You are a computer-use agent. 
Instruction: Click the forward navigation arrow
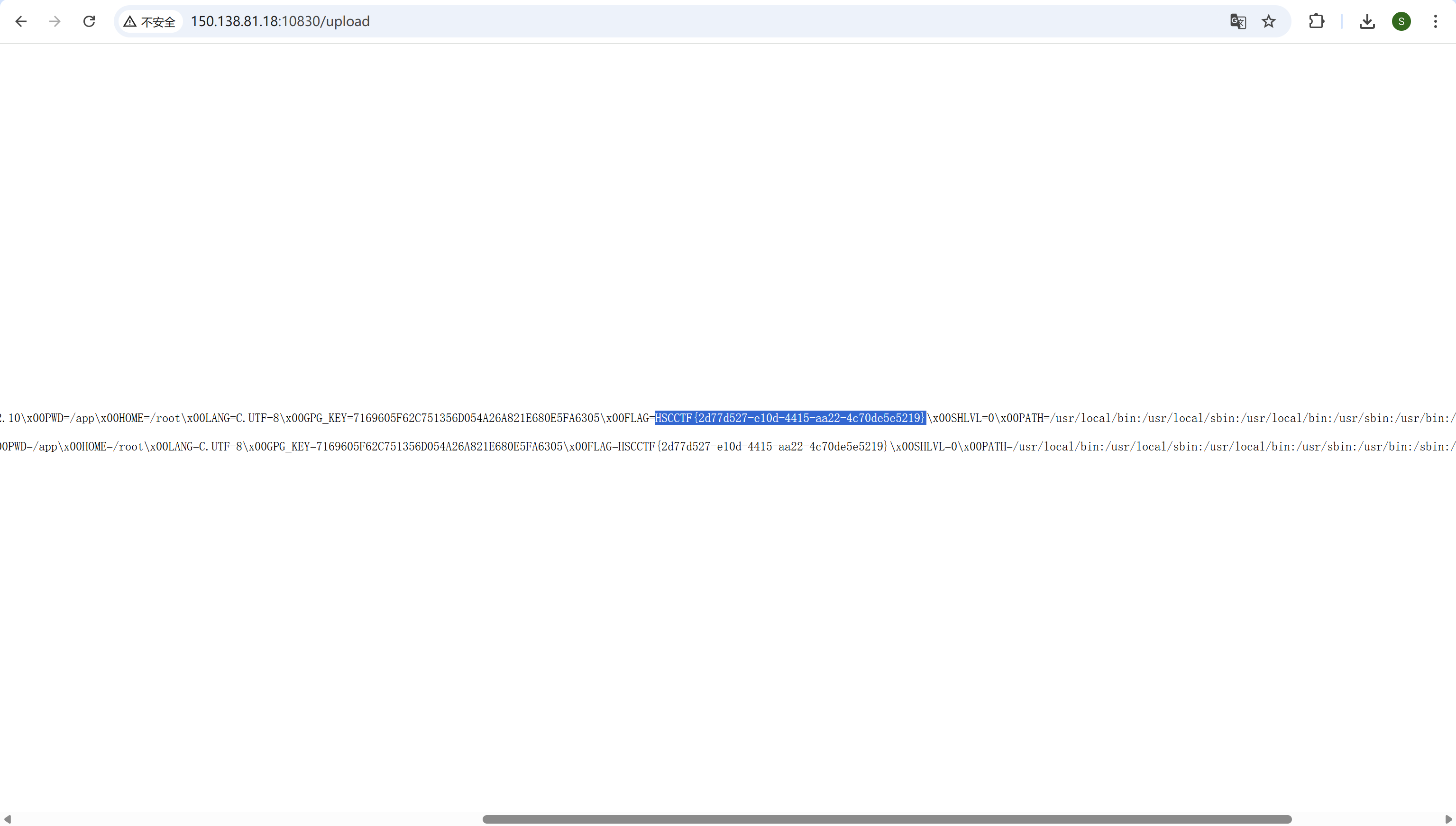55,21
